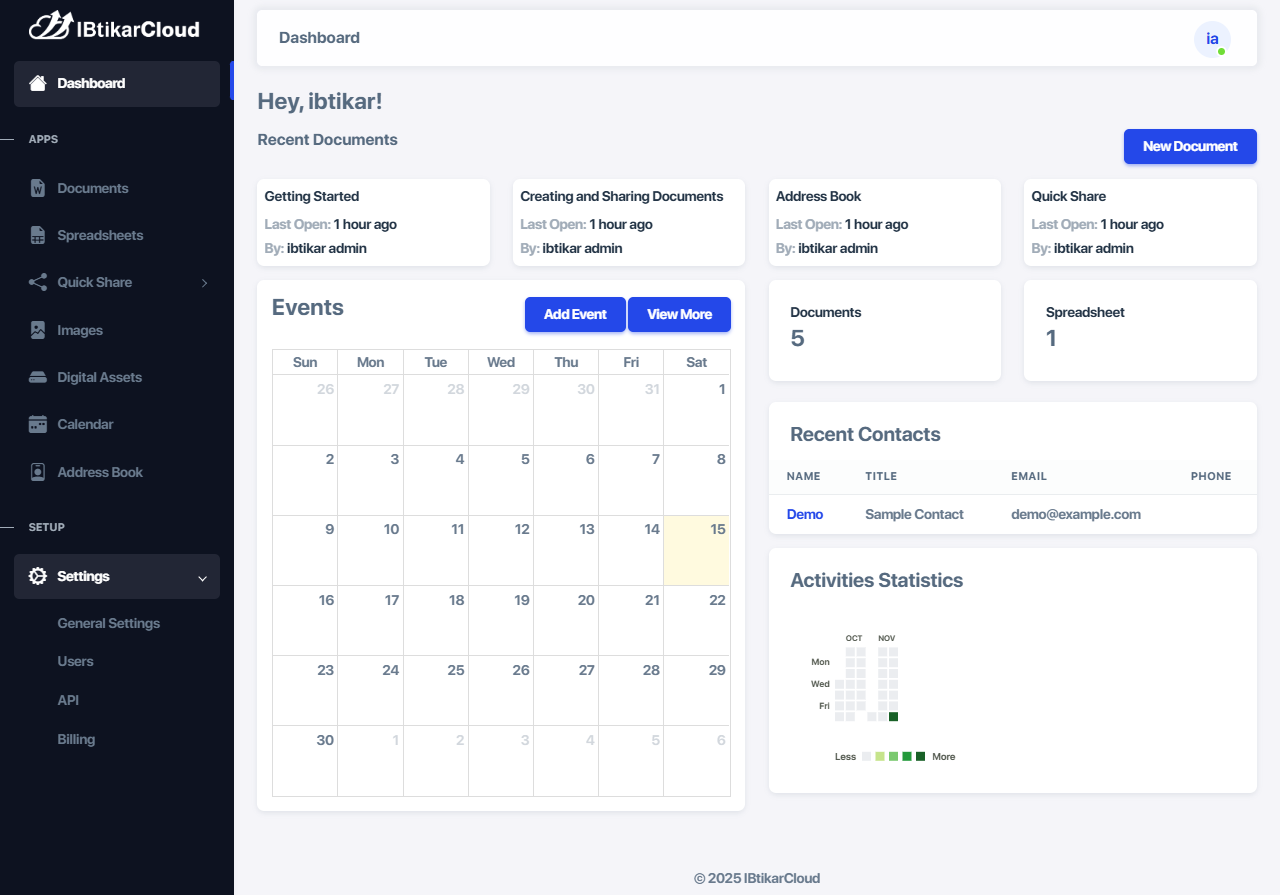Open the Users settings entry
Image resolution: width=1280 pixels, height=895 pixels.
[x=76, y=661]
